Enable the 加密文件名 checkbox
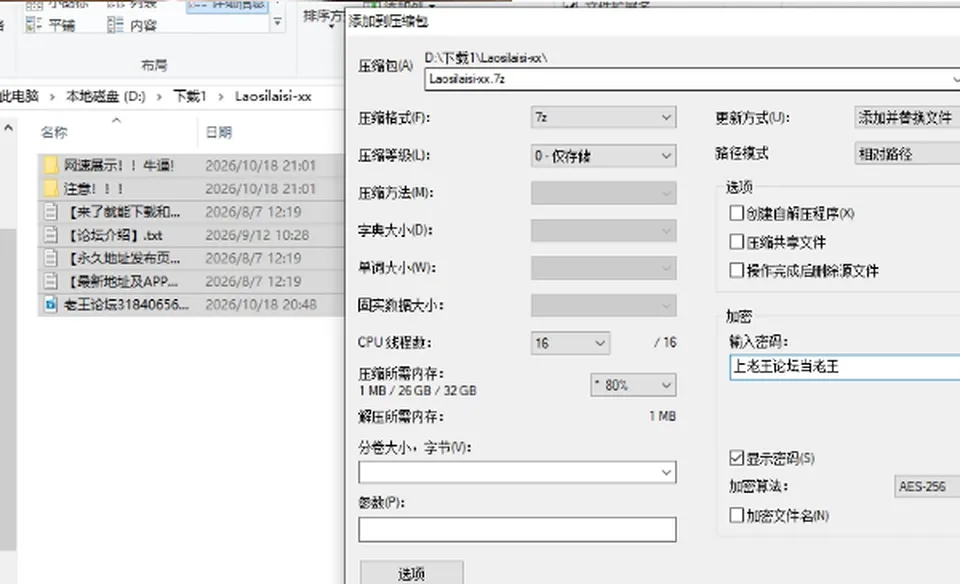Viewport: 960px width, 584px height. (737, 515)
